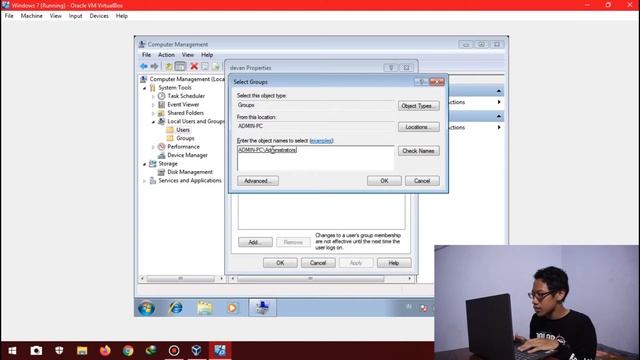This screenshot has height=360, width=640.
Task: Click Cancel in devan Properties dialog
Action: (318, 263)
